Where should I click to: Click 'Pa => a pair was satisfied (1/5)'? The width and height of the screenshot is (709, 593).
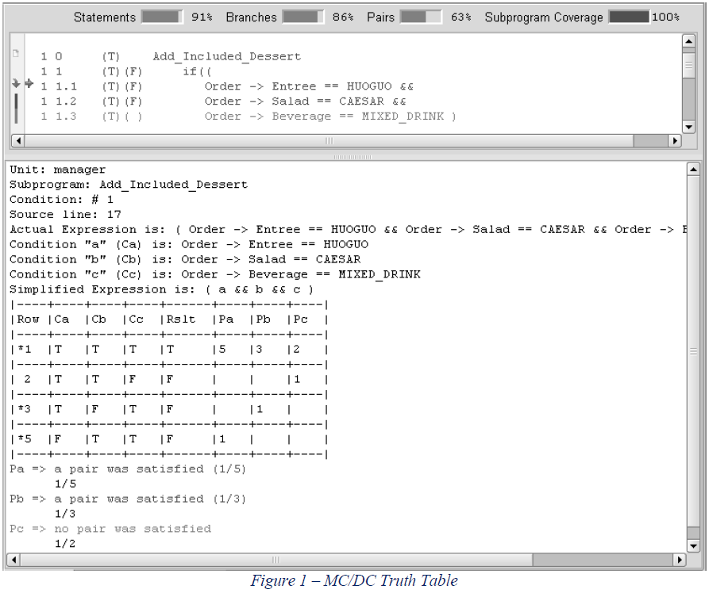[128, 469]
